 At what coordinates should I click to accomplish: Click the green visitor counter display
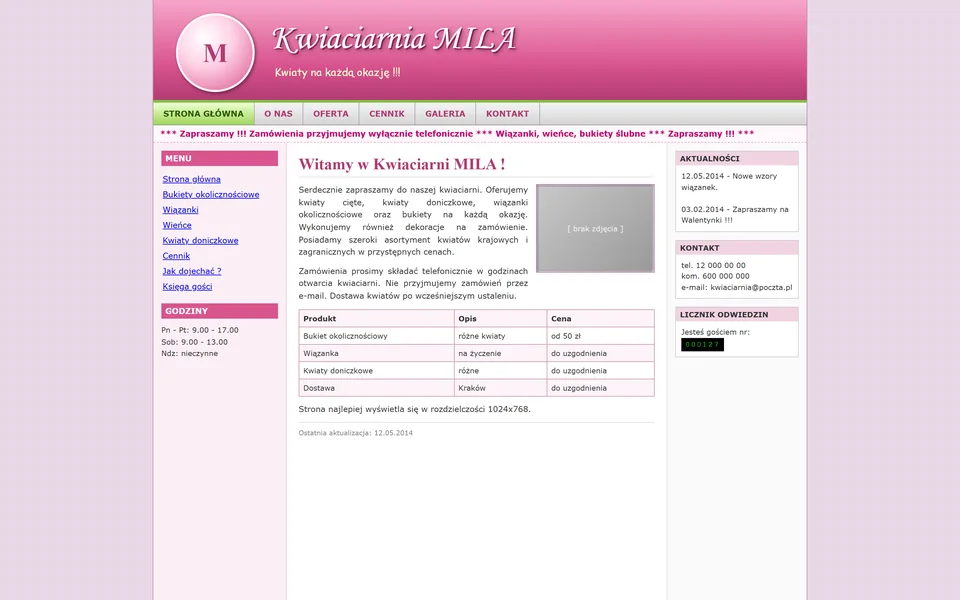(702, 345)
